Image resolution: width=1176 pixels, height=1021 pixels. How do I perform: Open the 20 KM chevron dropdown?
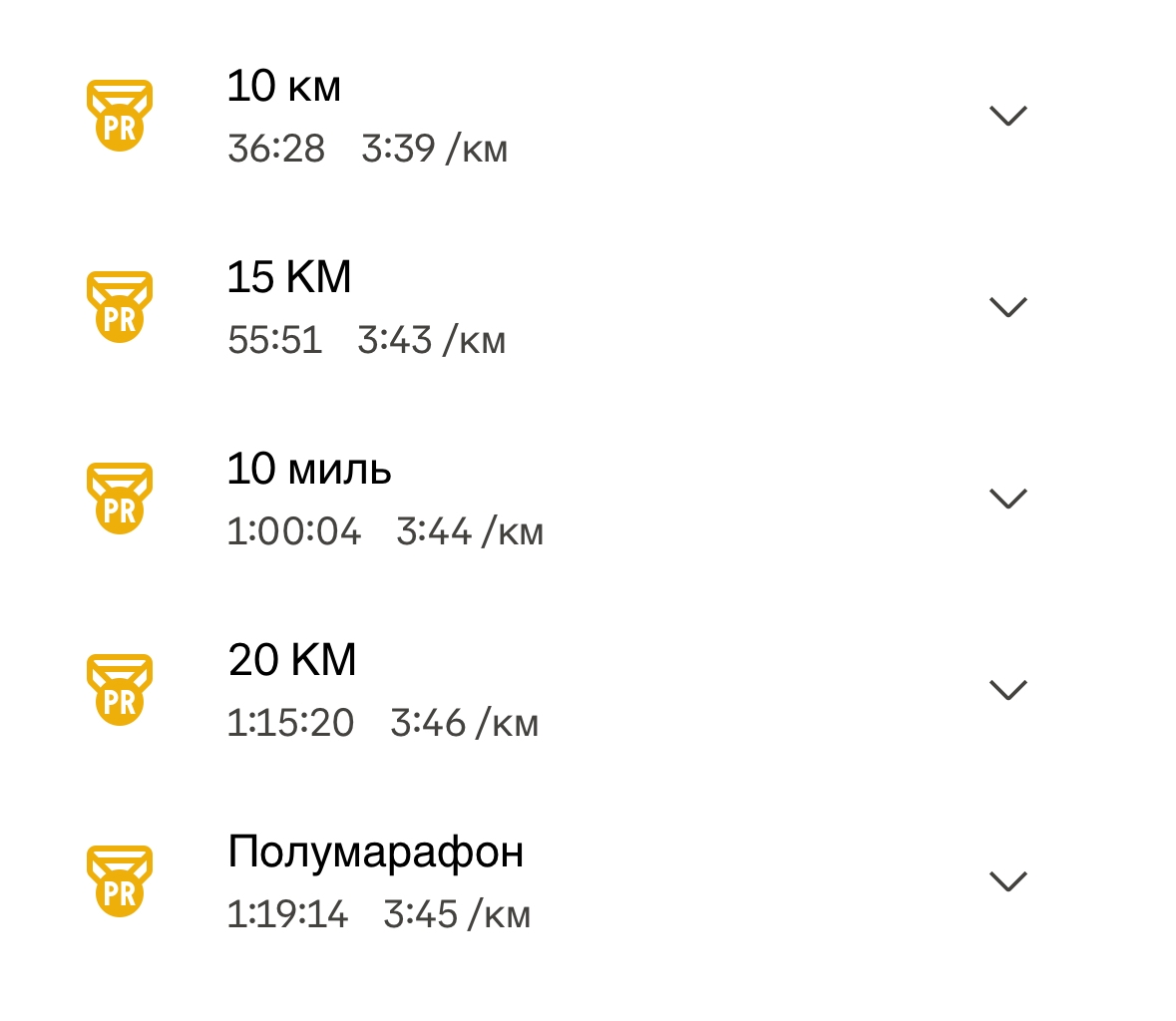pos(1007,690)
